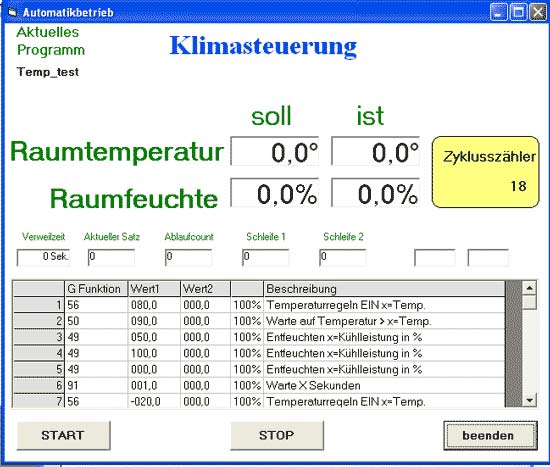Click the table scrollbar thumb

click(529, 302)
